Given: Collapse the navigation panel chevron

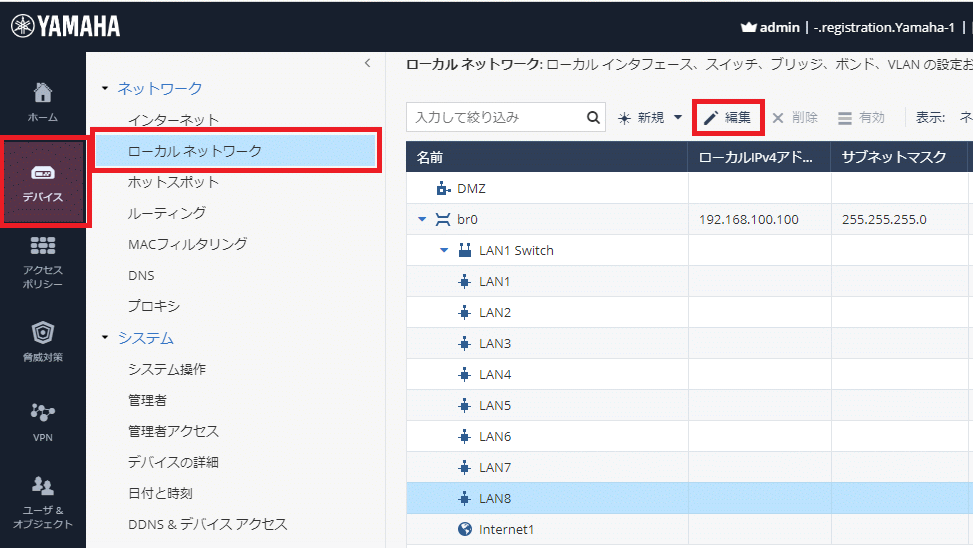Looking at the screenshot, I should coord(367,64).
